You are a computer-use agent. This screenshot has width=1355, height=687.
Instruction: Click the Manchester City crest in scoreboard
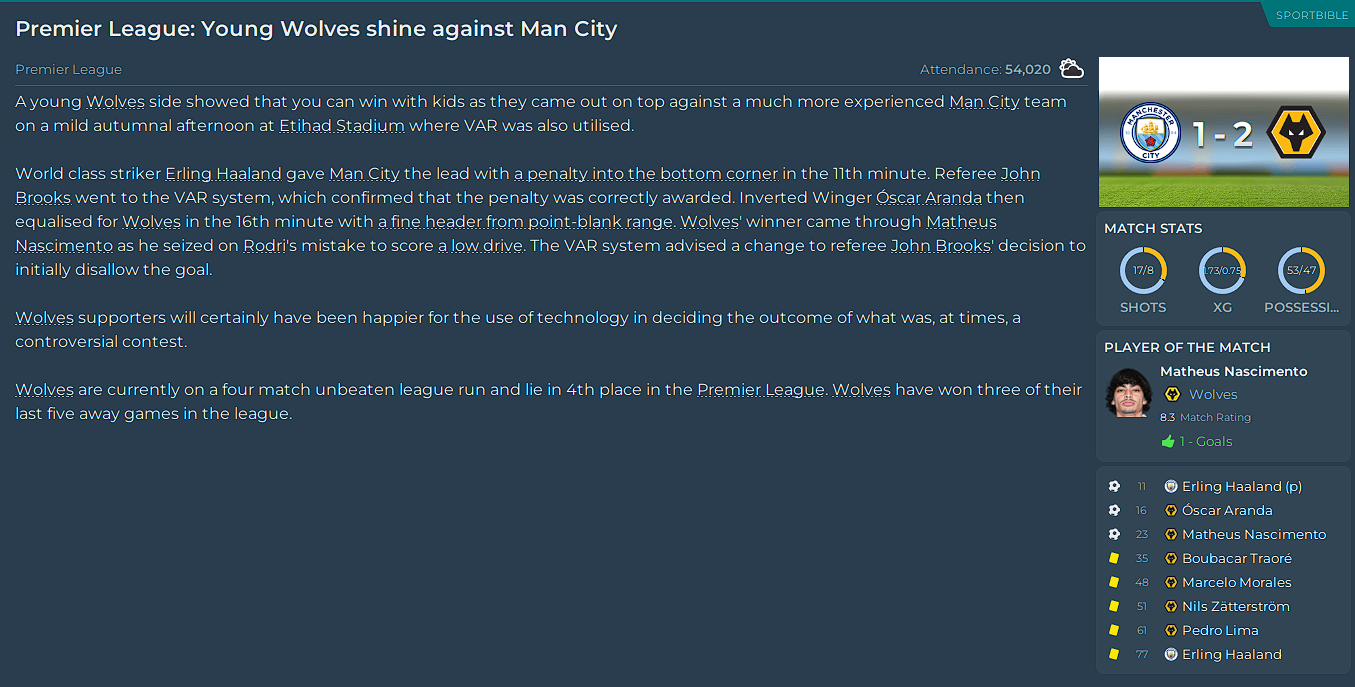coord(1149,133)
